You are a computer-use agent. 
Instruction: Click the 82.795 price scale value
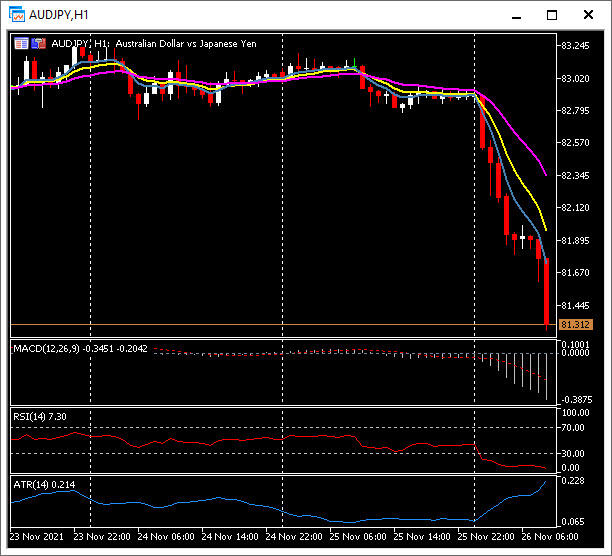pyautogui.click(x=575, y=111)
